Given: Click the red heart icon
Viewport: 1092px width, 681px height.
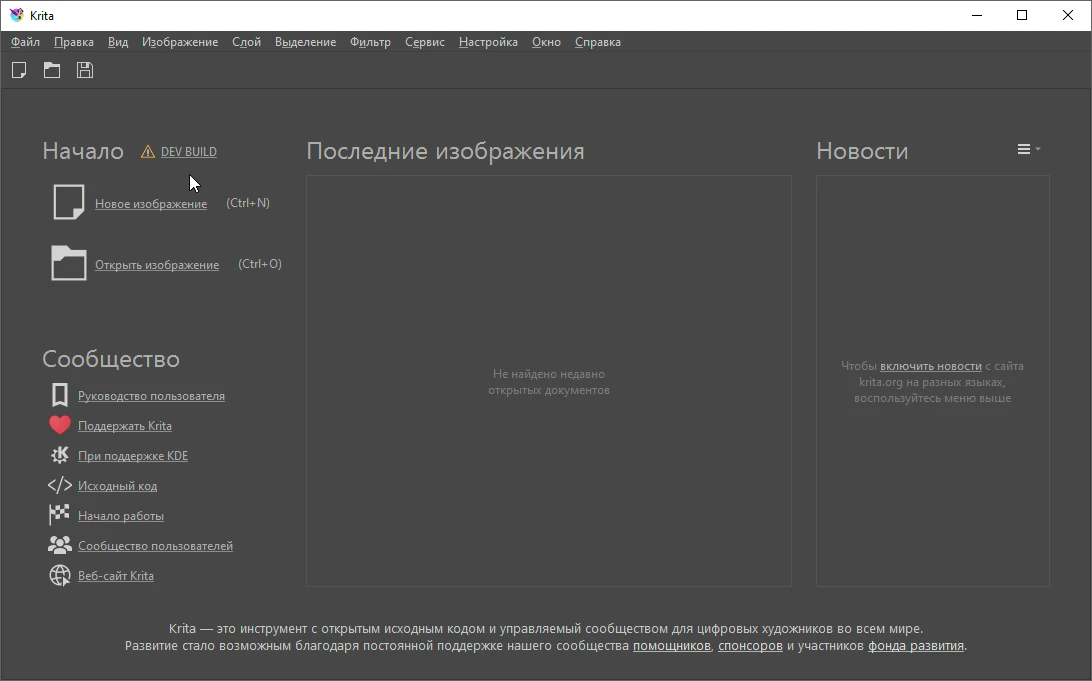Looking at the screenshot, I should (60, 425).
